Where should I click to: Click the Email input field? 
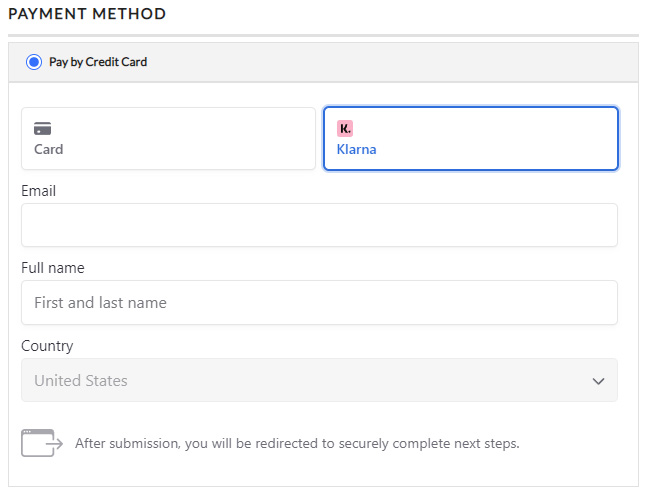coord(319,225)
